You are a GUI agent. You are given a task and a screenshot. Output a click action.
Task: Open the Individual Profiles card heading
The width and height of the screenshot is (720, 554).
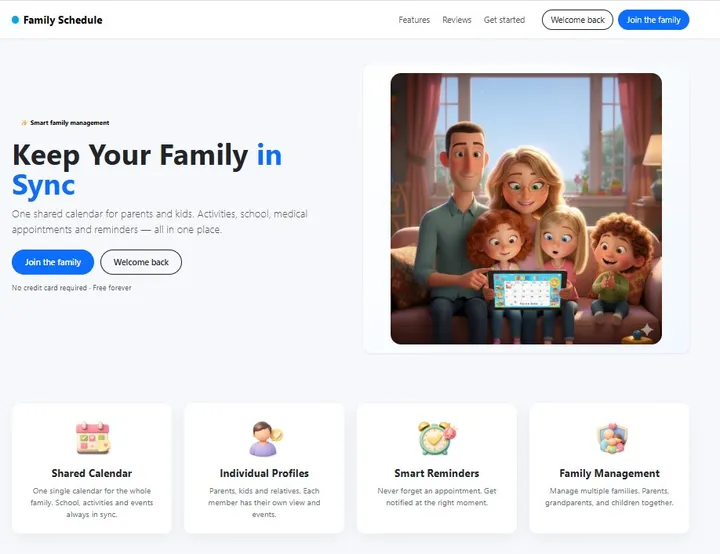264,473
